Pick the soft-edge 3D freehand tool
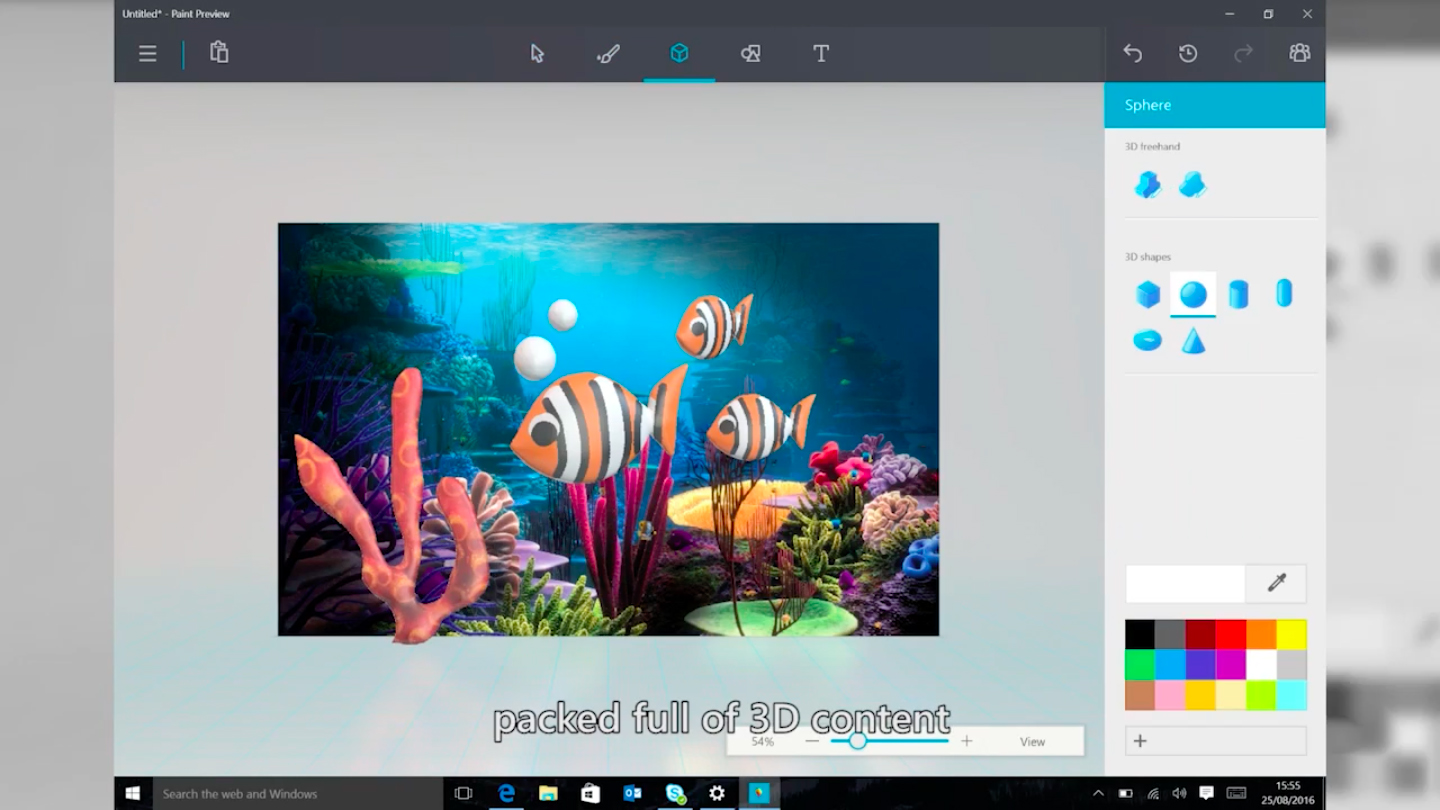The image size is (1440, 810). click(1192, 185)
